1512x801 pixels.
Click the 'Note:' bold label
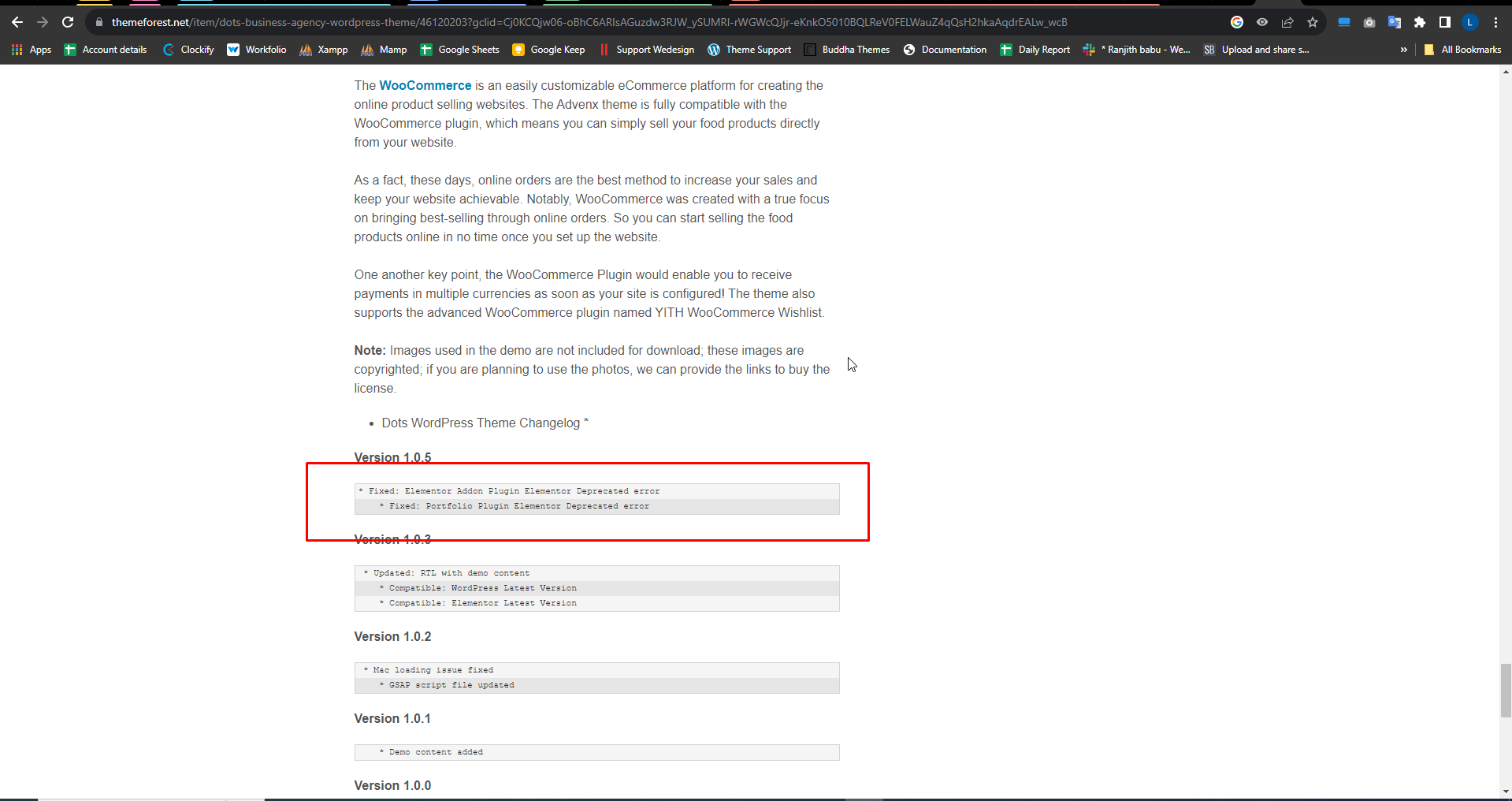[x=370, y=350]
